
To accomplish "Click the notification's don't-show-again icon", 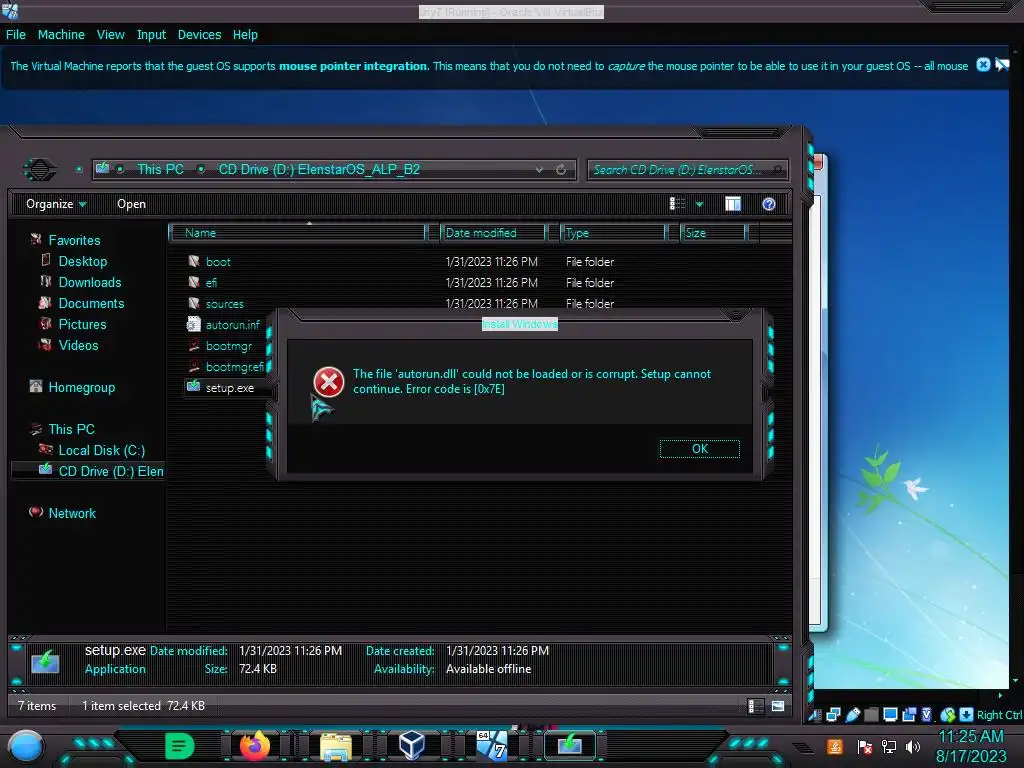I will point(1002,65).
